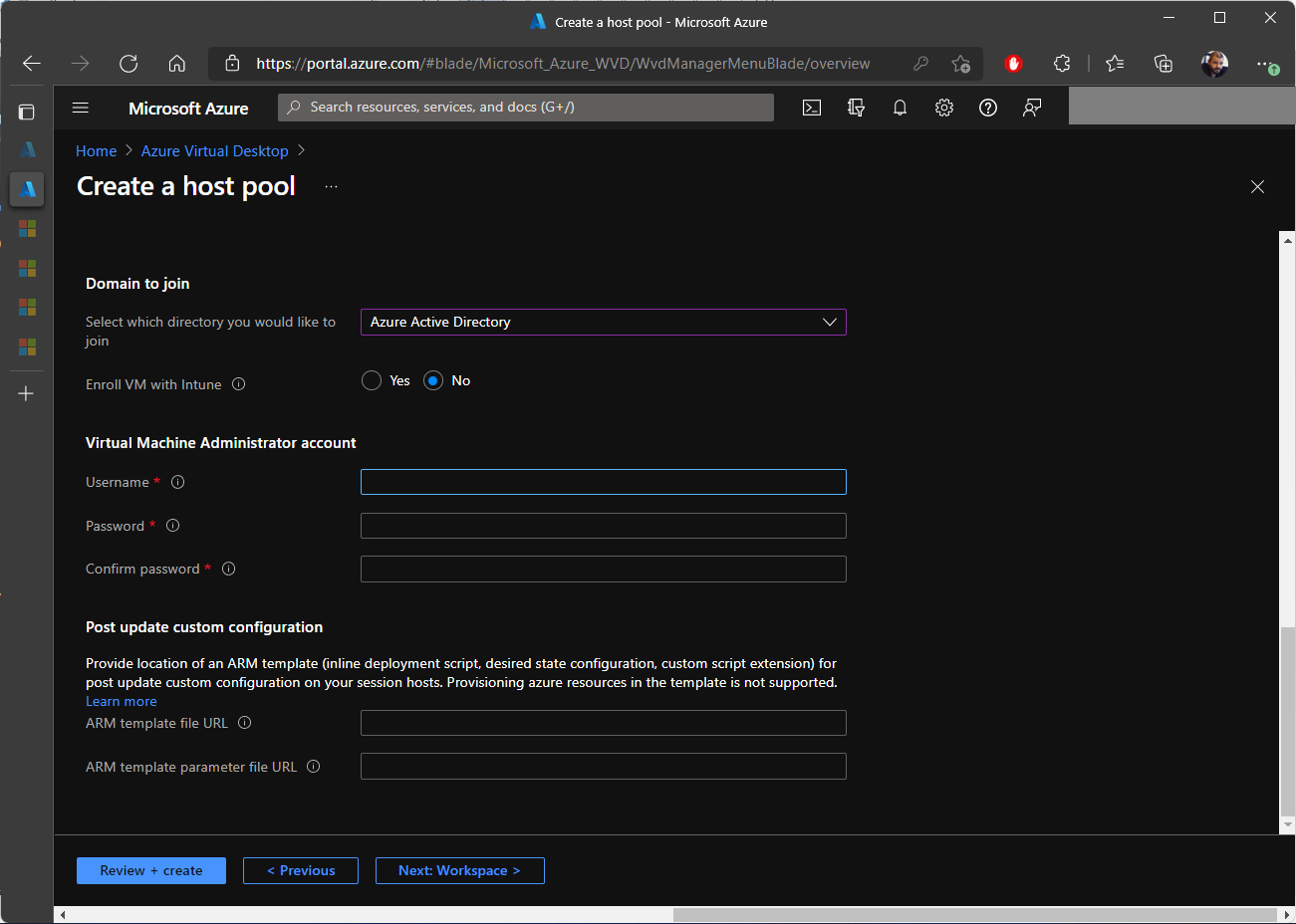Open a new tab with plus icon
This screenshot has width=1296, height=924.
point(27,393)
